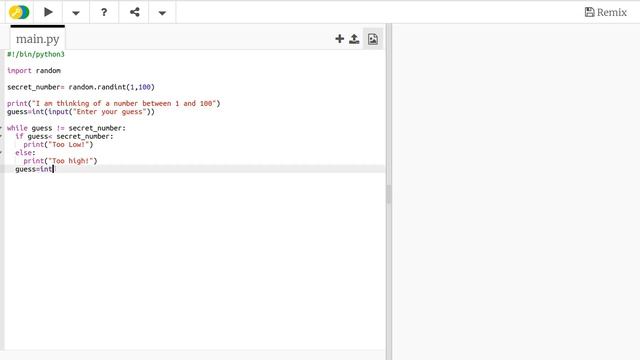Click the 'import random' code line

pos(34,71)
